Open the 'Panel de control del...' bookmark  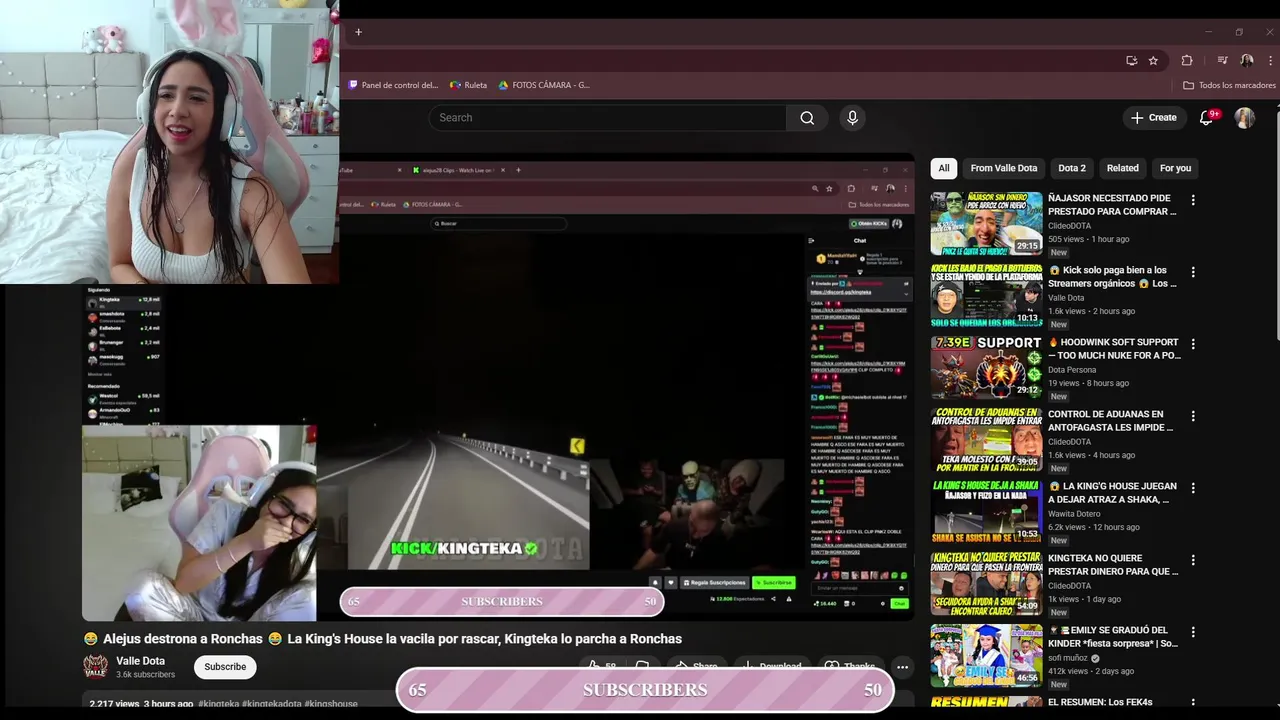[393, 85]
